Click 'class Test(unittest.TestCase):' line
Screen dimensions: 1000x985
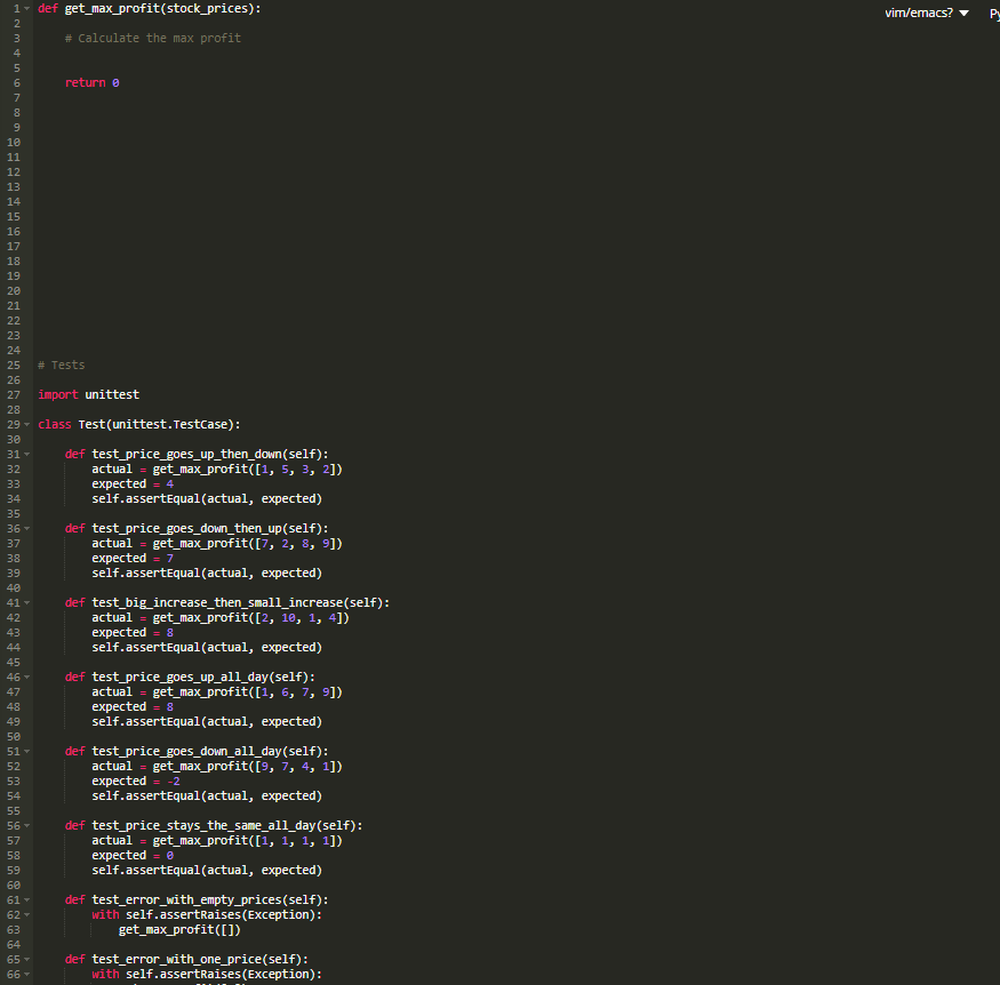point(139,425)
